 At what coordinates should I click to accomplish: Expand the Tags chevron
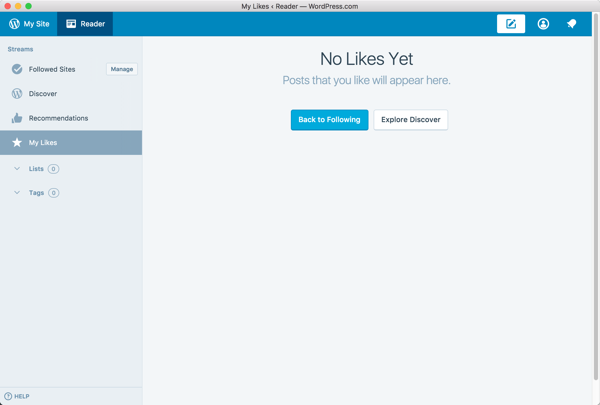coord(17,193)
